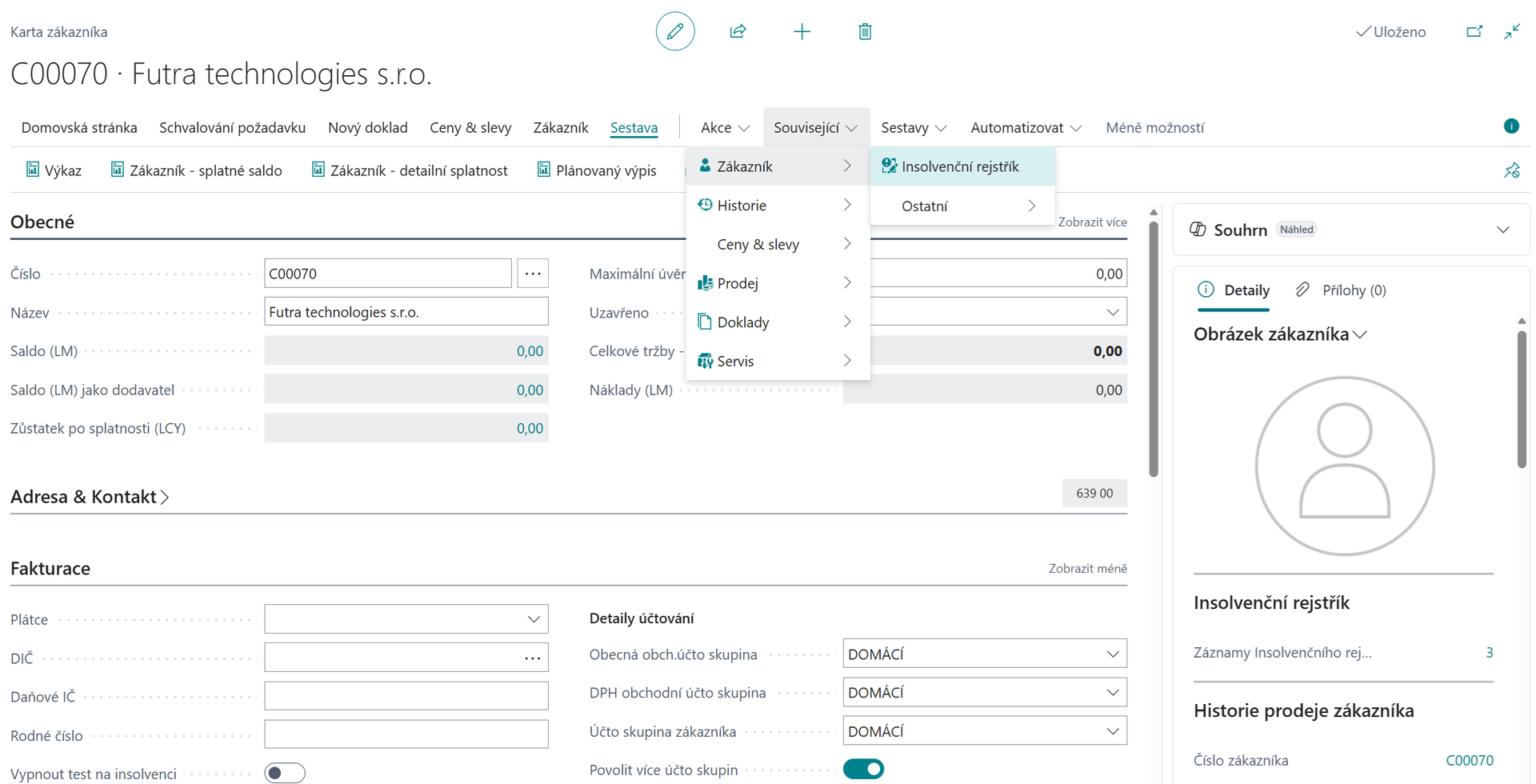
Task: Click into the Název input field
Action: 406,312
